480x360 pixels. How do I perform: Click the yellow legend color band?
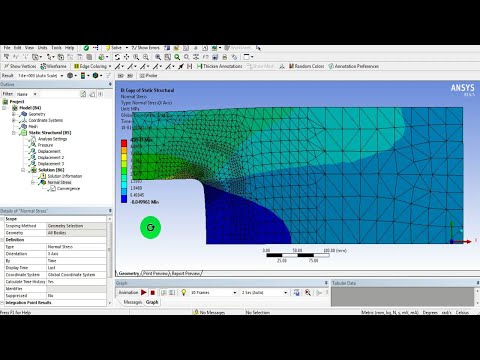point(124,157)
